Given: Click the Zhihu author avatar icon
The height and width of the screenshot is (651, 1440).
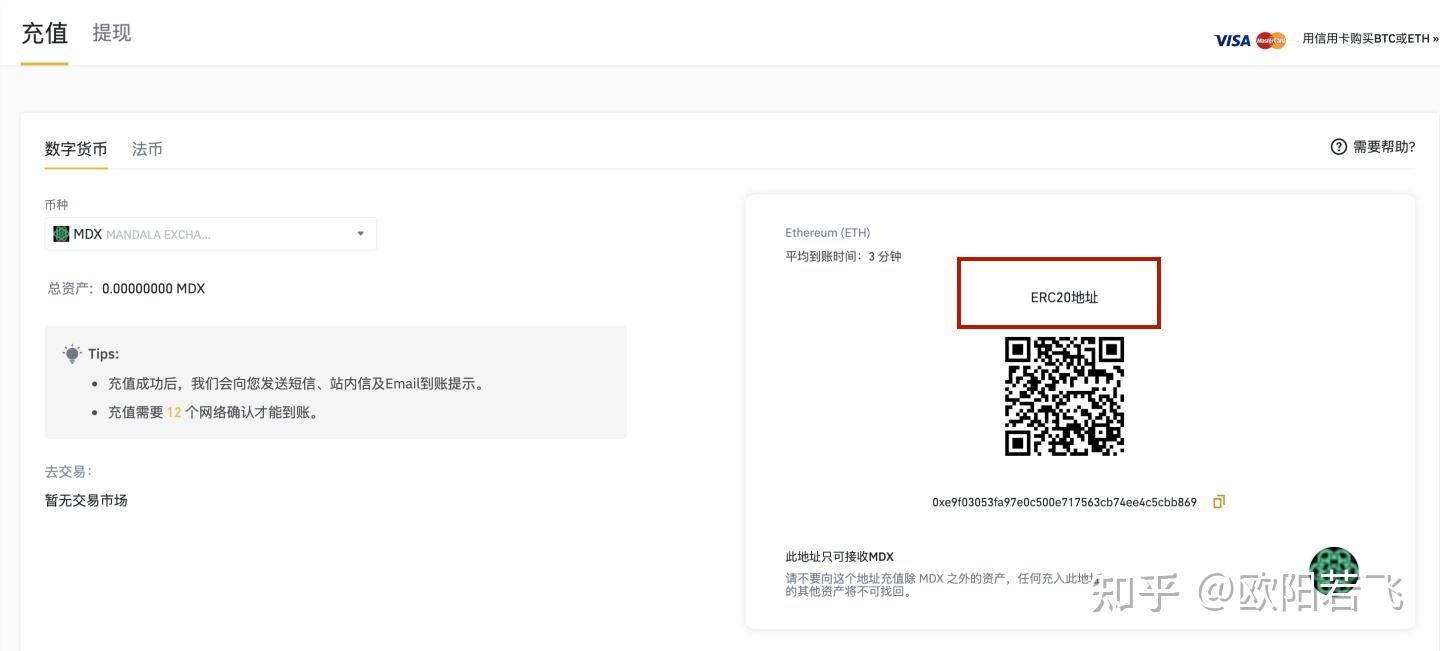Looking at the screenshot, I should pos(1334,572).
